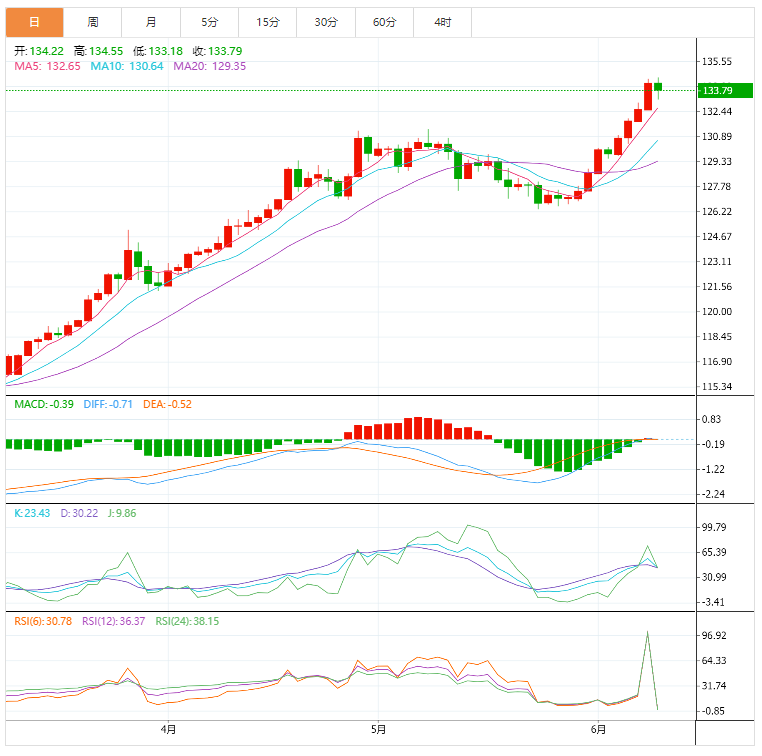Click the 135.55 price axis label
762x756 pixels.
coord(717,61)
